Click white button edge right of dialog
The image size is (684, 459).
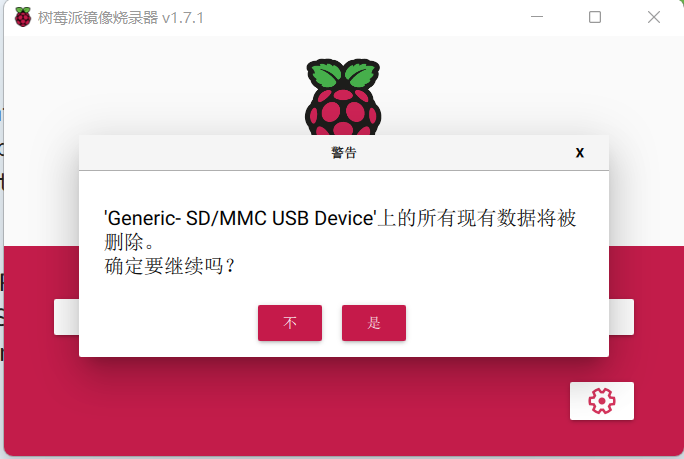click(x=621, y=317)
